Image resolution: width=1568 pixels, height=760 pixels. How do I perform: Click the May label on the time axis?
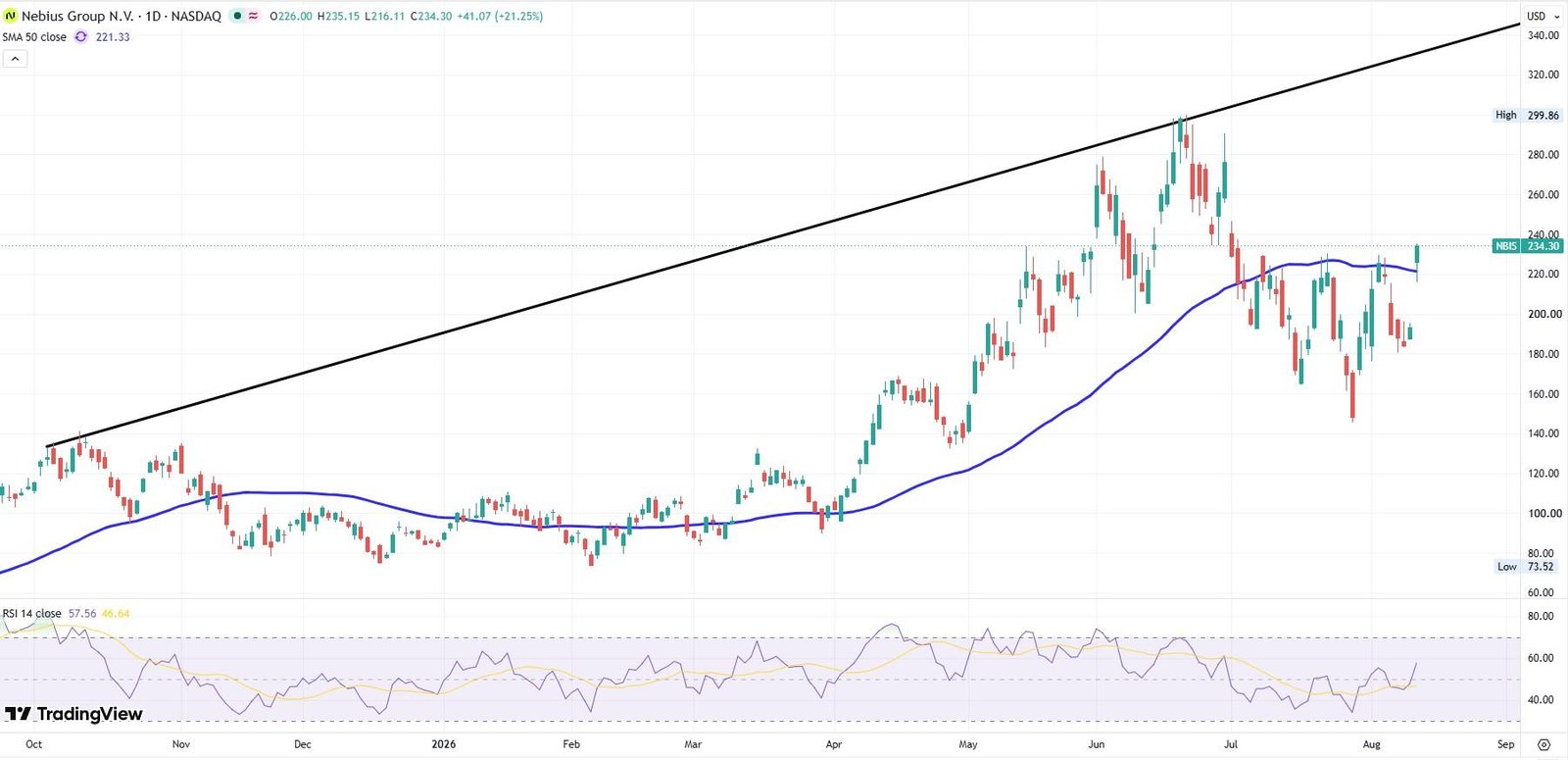click(x=968, y=744)
